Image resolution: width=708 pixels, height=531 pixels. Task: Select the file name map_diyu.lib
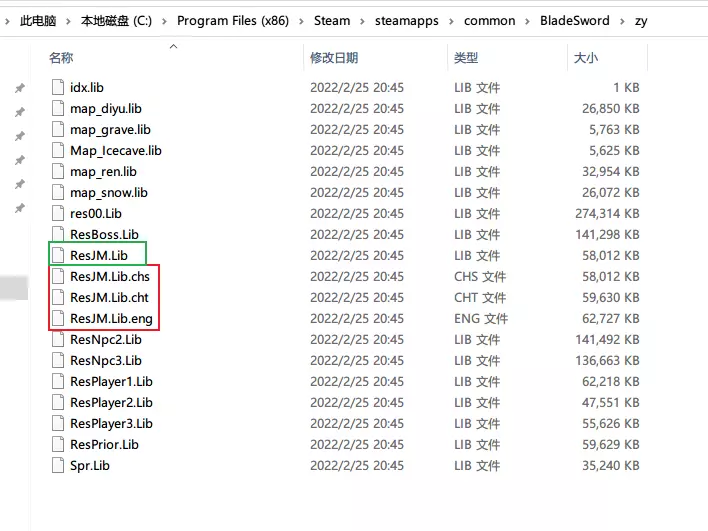click(106, 108)
